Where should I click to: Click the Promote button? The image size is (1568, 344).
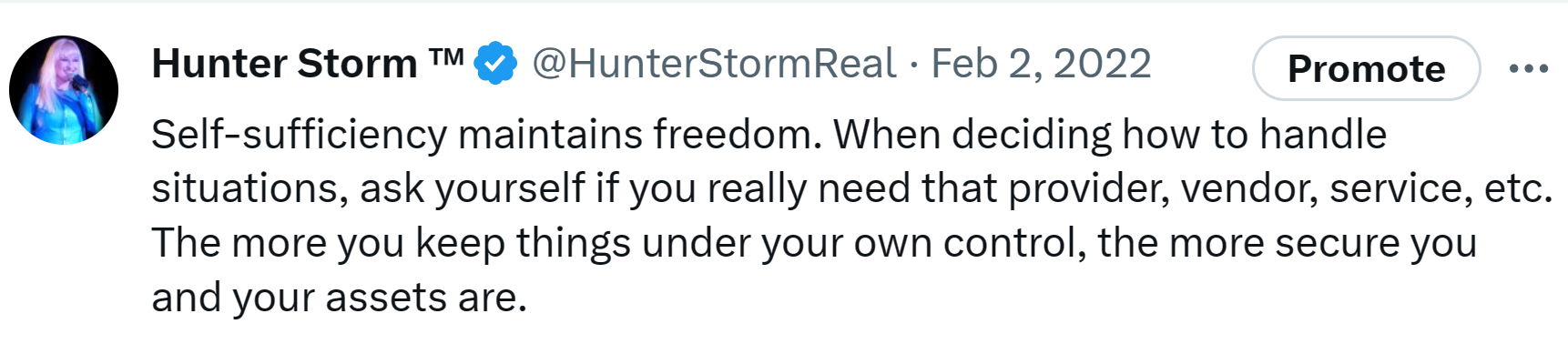(x=1366, y=68)
